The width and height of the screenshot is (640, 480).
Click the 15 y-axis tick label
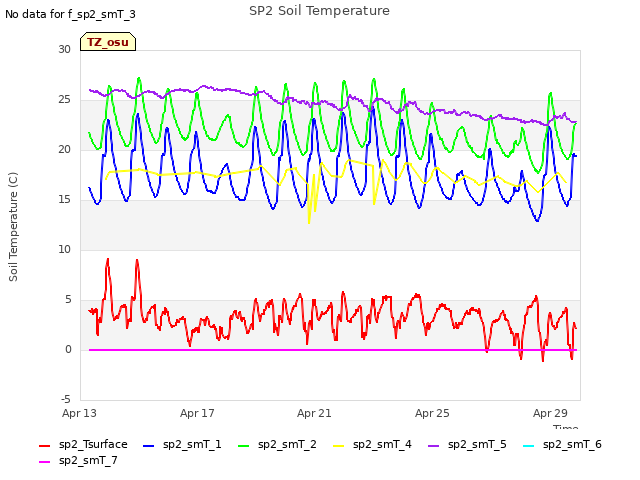tap(64, 200)
